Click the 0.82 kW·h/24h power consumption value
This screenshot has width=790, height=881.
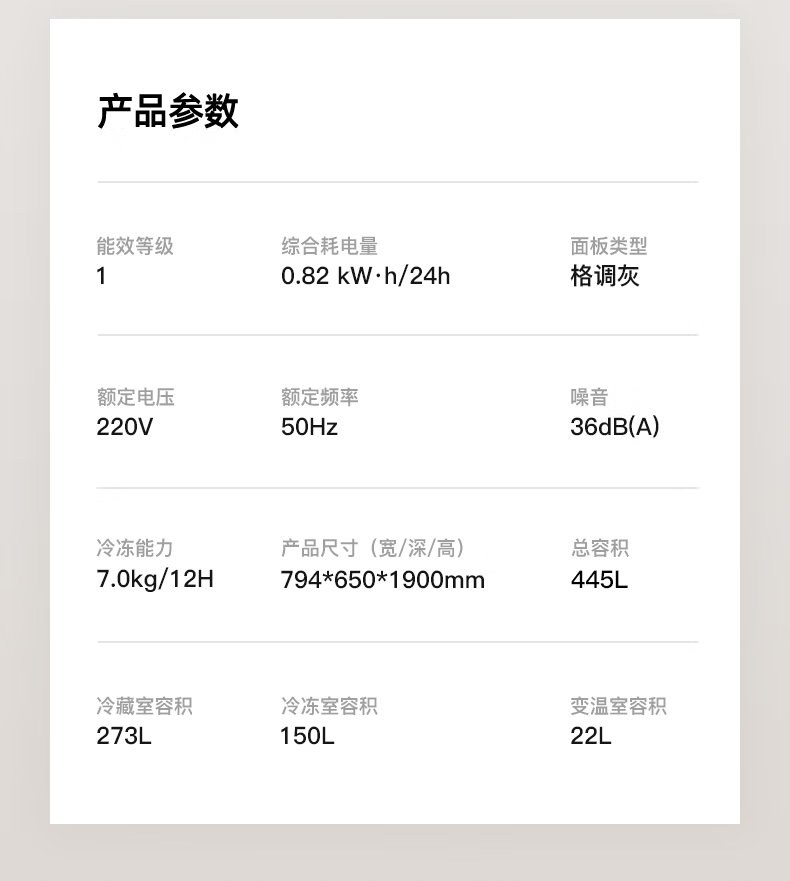click(366, 276)
